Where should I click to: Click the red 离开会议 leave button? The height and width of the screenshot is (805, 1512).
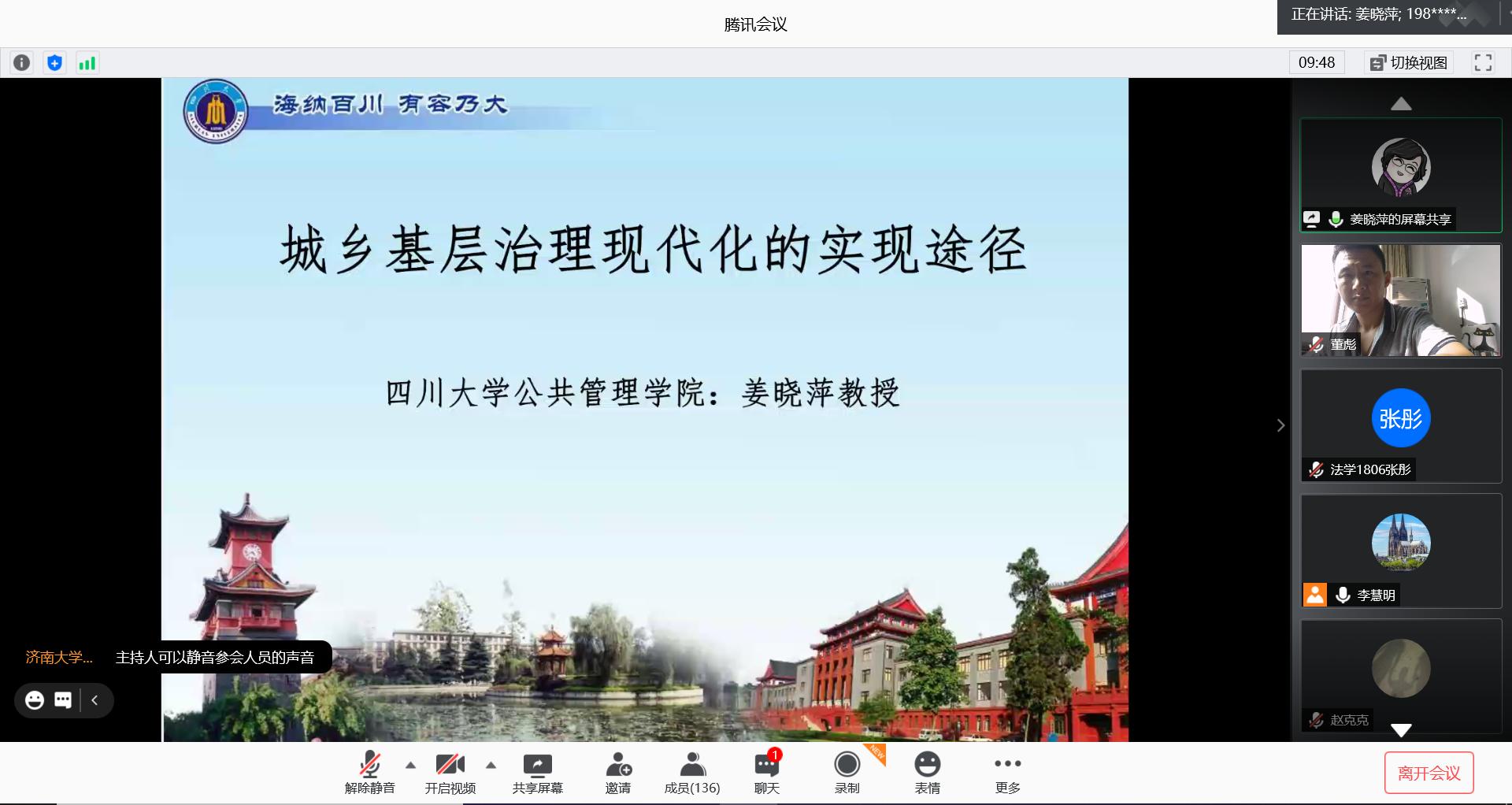coord(1429,773)
